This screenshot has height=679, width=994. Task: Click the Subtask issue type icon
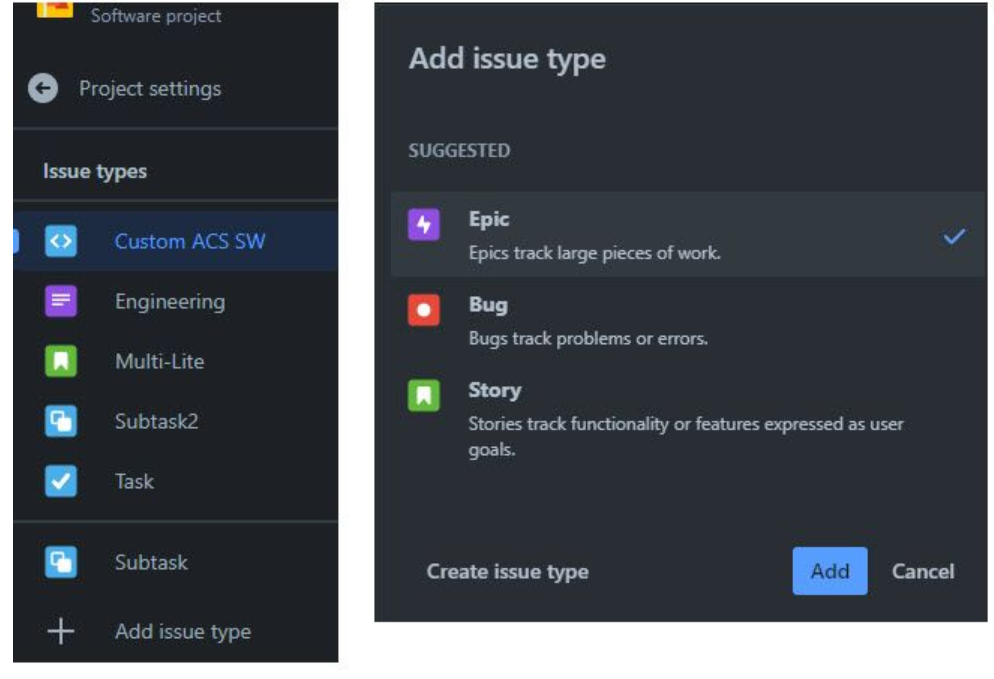pos(61,562)
